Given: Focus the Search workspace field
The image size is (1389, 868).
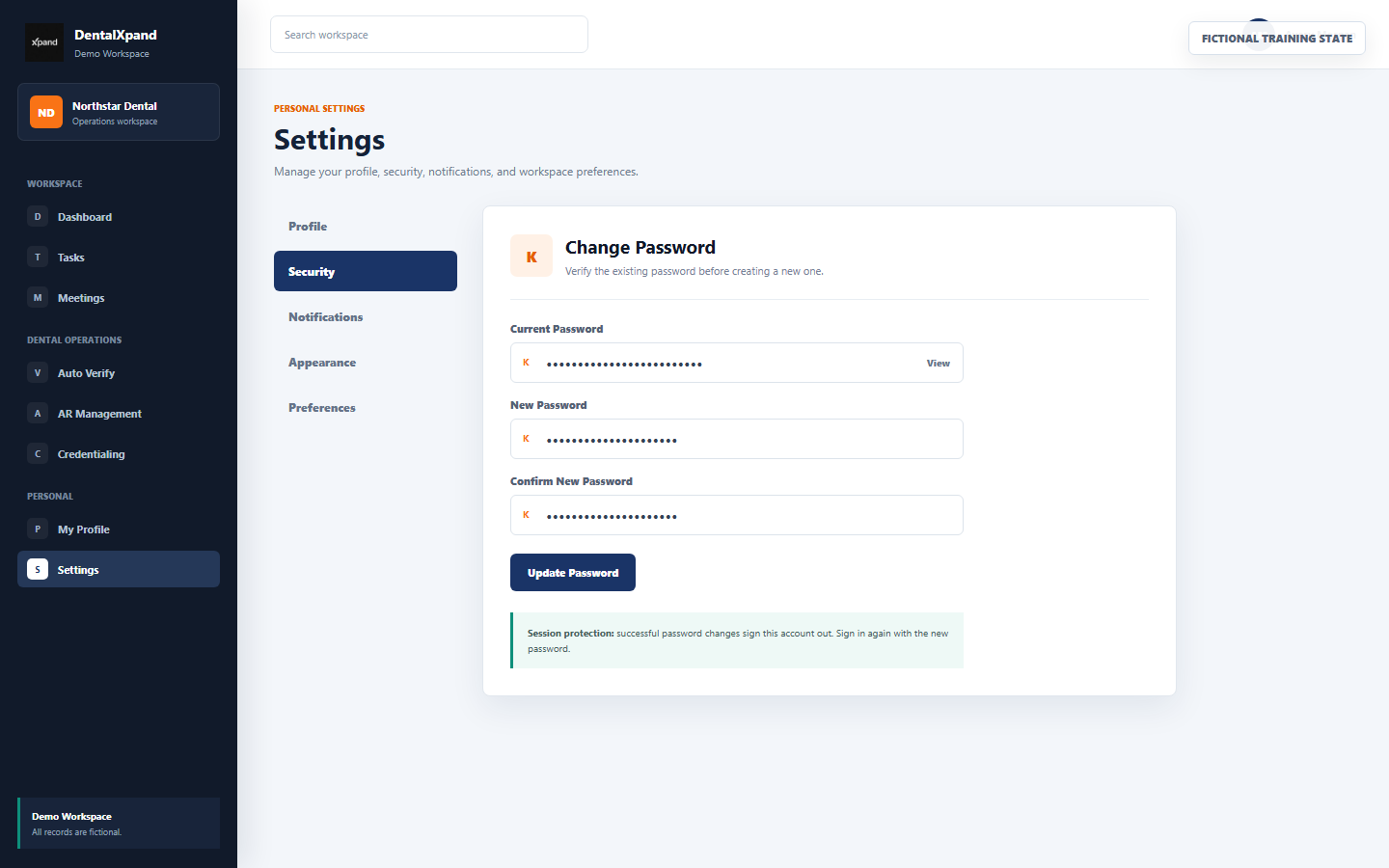Looking at the screenshot, I should [x=429, y=35].
